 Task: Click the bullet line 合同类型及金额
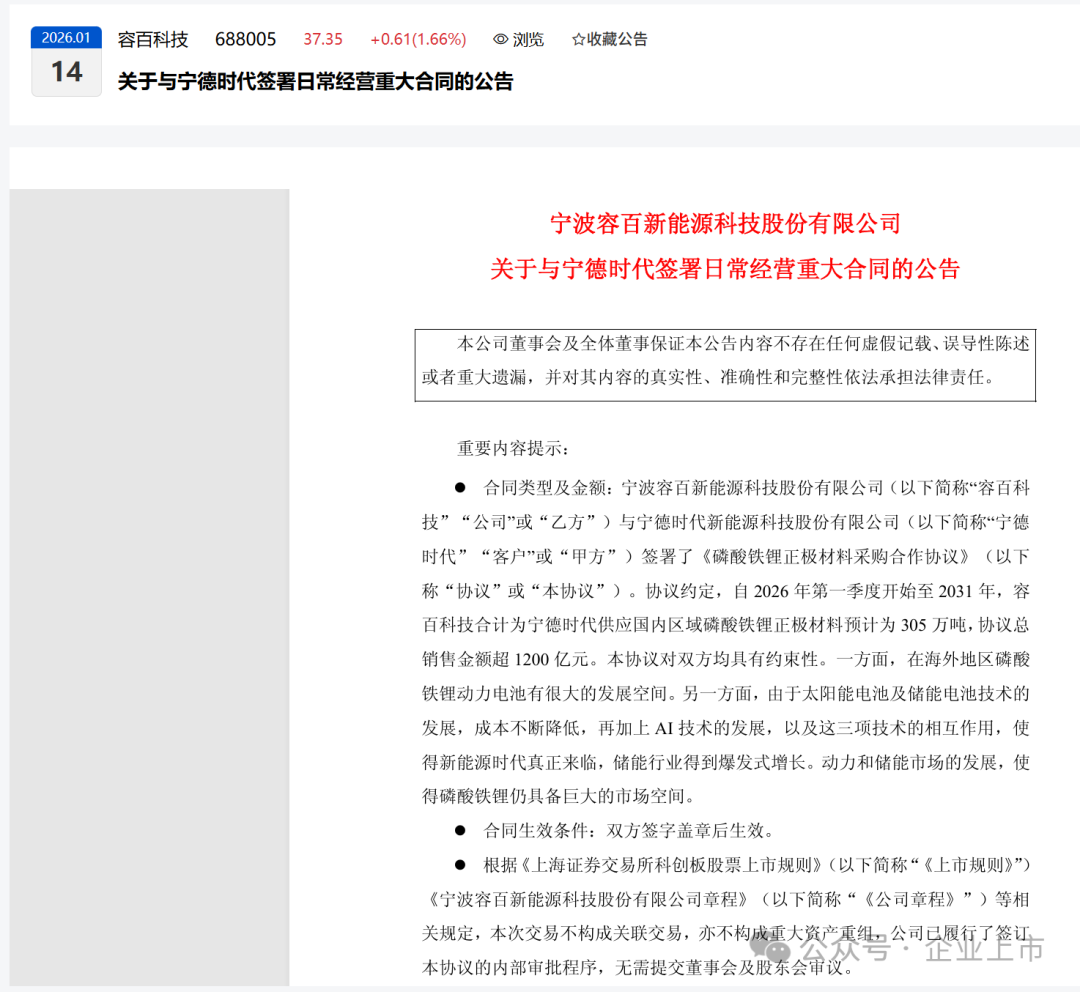[x=742, y=488]
